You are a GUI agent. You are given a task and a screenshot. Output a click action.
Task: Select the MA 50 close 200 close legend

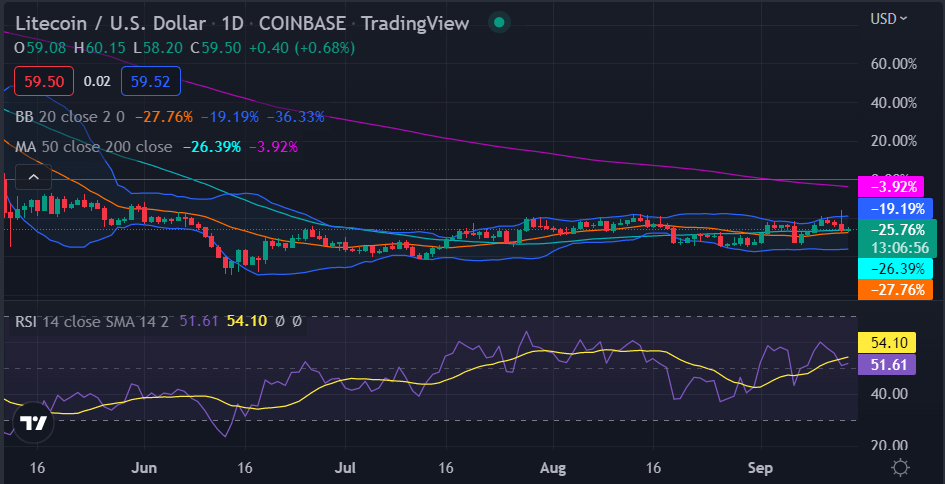pyautogui.click(x=93, y=146)
